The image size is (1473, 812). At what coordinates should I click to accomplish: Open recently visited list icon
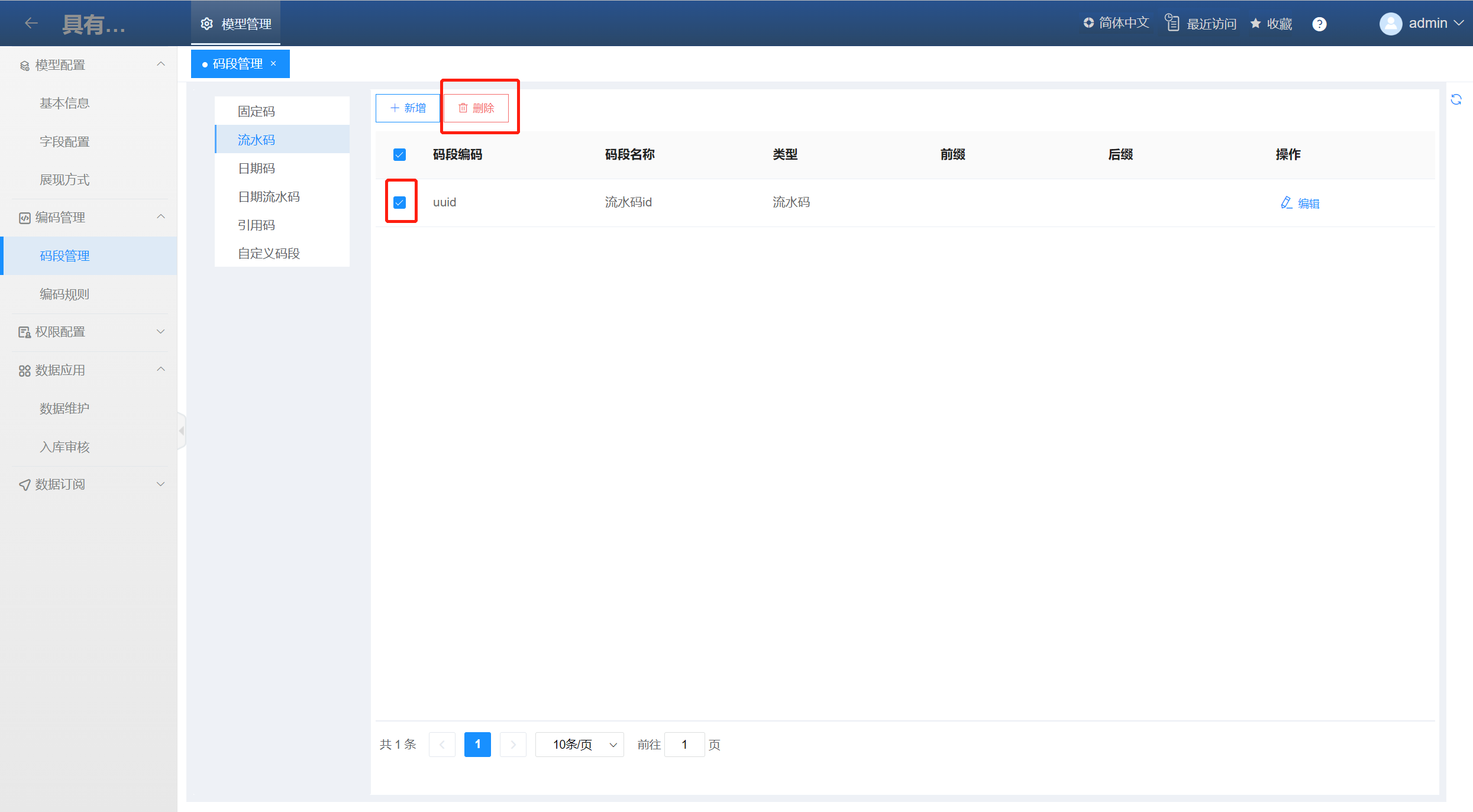[x=1171, y=23]
